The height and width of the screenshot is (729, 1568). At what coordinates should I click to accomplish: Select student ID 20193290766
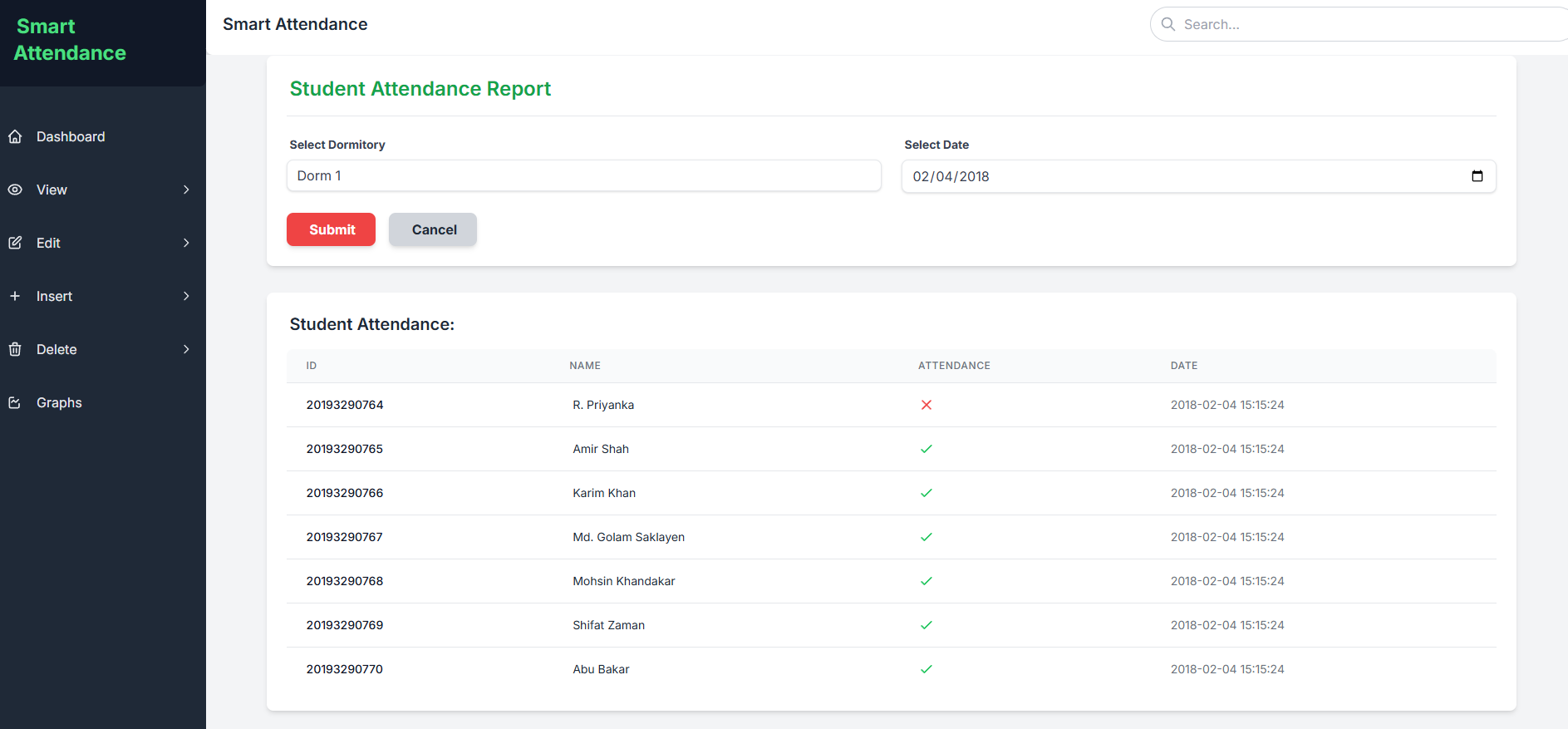click(345, 493)
